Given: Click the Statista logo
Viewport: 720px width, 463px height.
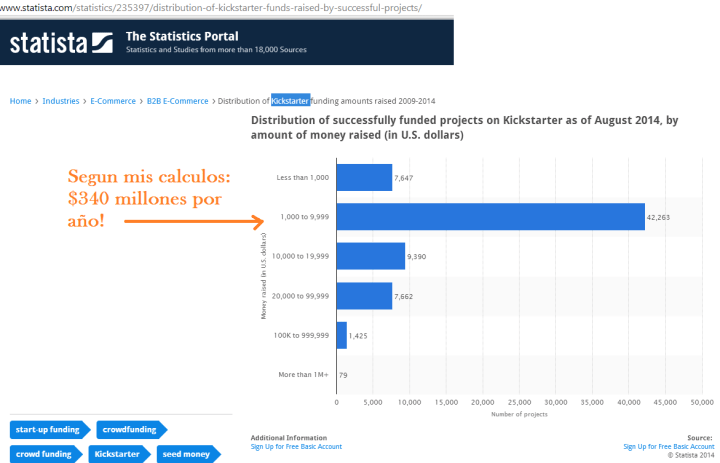Looking at the screenshot, I should coord(60,43).
